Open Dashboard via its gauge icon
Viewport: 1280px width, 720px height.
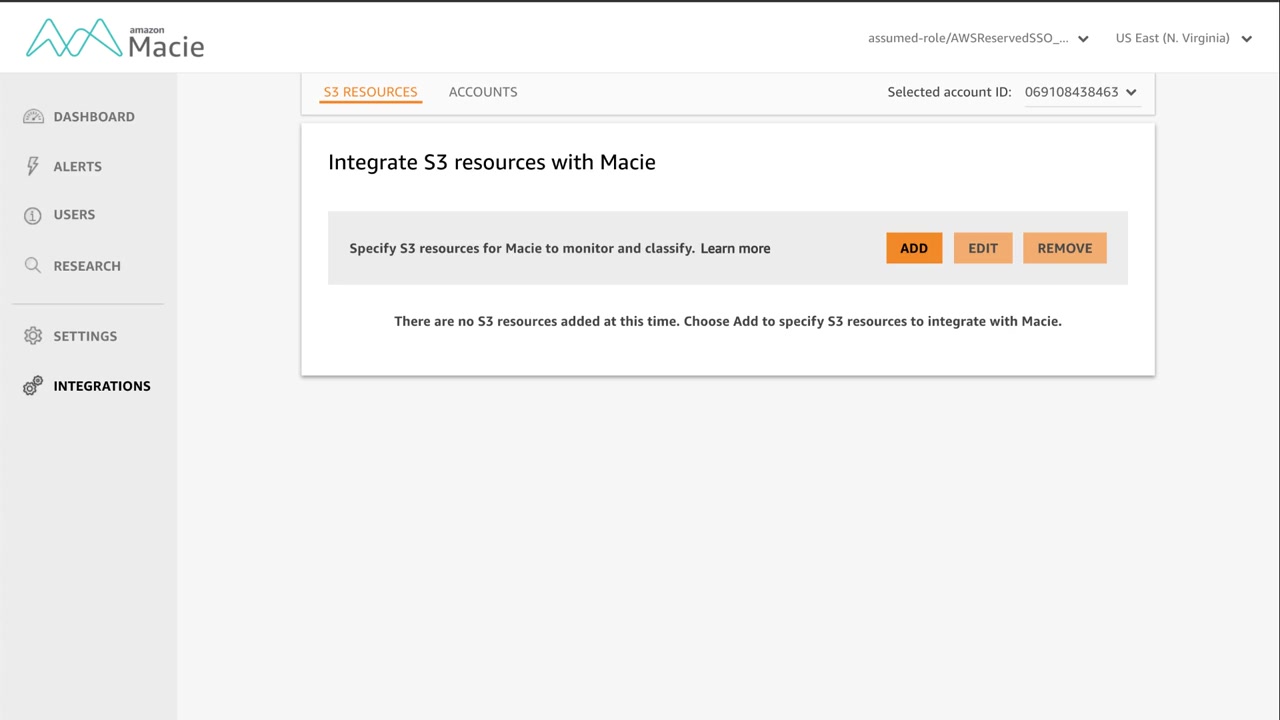[33, 117]
